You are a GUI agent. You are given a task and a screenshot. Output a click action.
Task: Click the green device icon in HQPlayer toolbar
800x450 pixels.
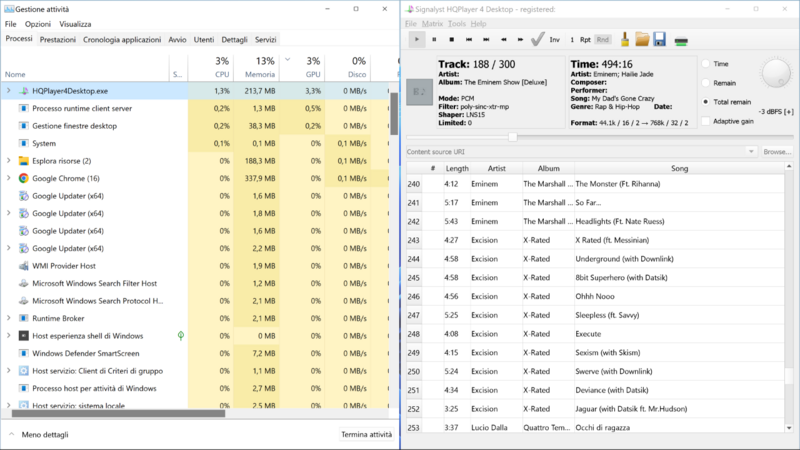681,41
